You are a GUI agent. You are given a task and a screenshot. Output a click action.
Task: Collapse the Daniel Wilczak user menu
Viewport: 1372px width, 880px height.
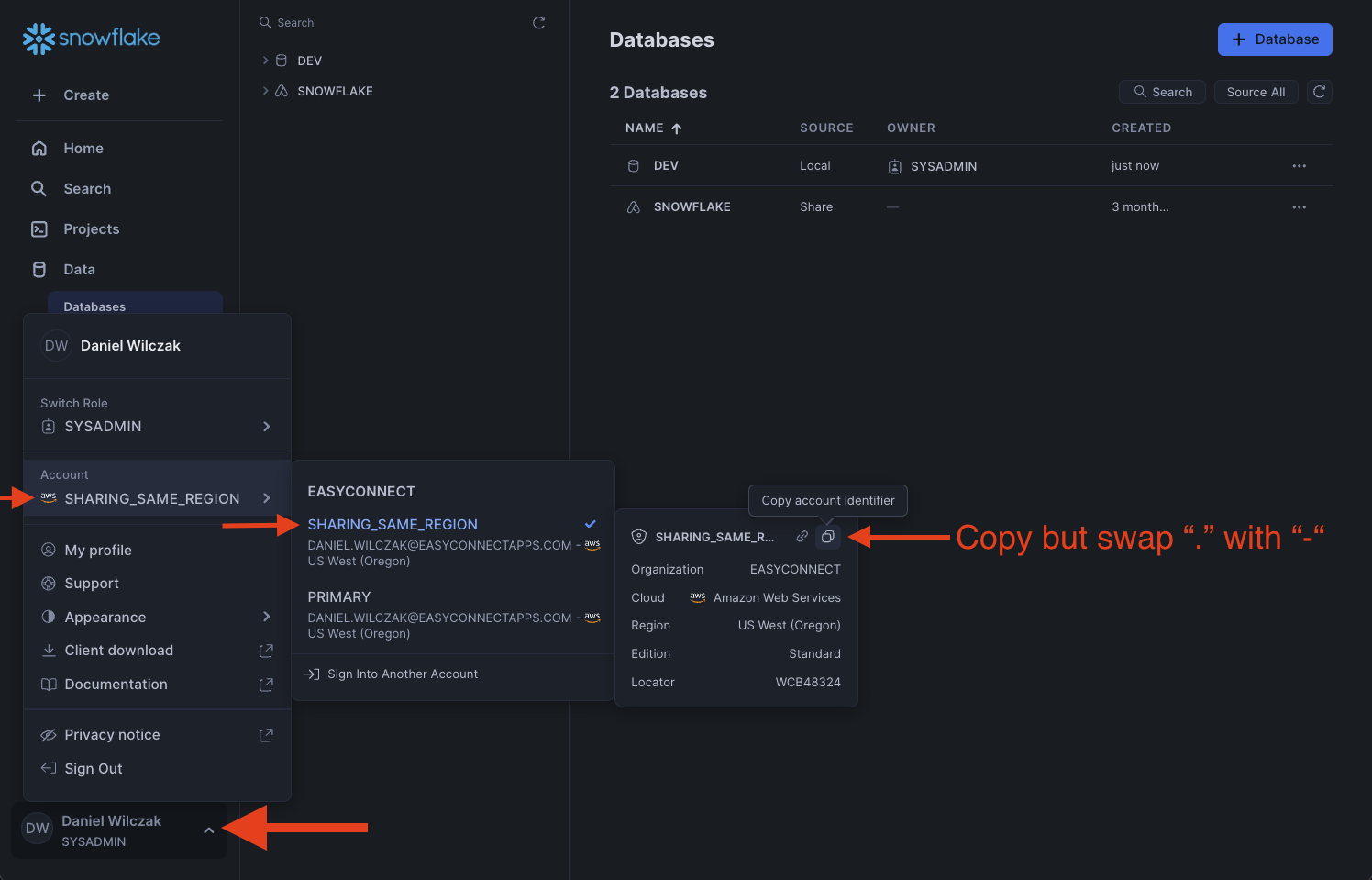(x=209, y=830)
